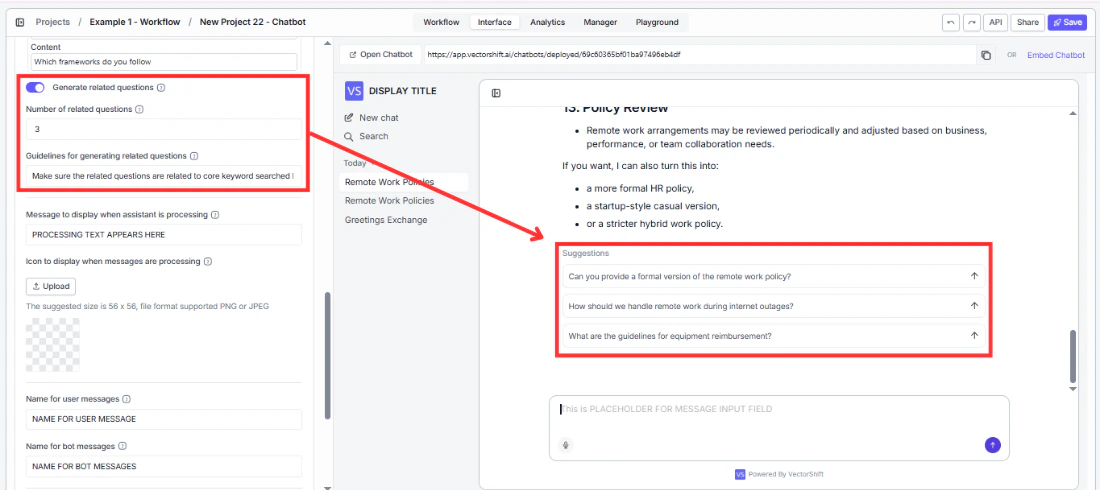Click the Name for user messages field
The width and height of the screenshot is (1100, 490).
point(163,419)
